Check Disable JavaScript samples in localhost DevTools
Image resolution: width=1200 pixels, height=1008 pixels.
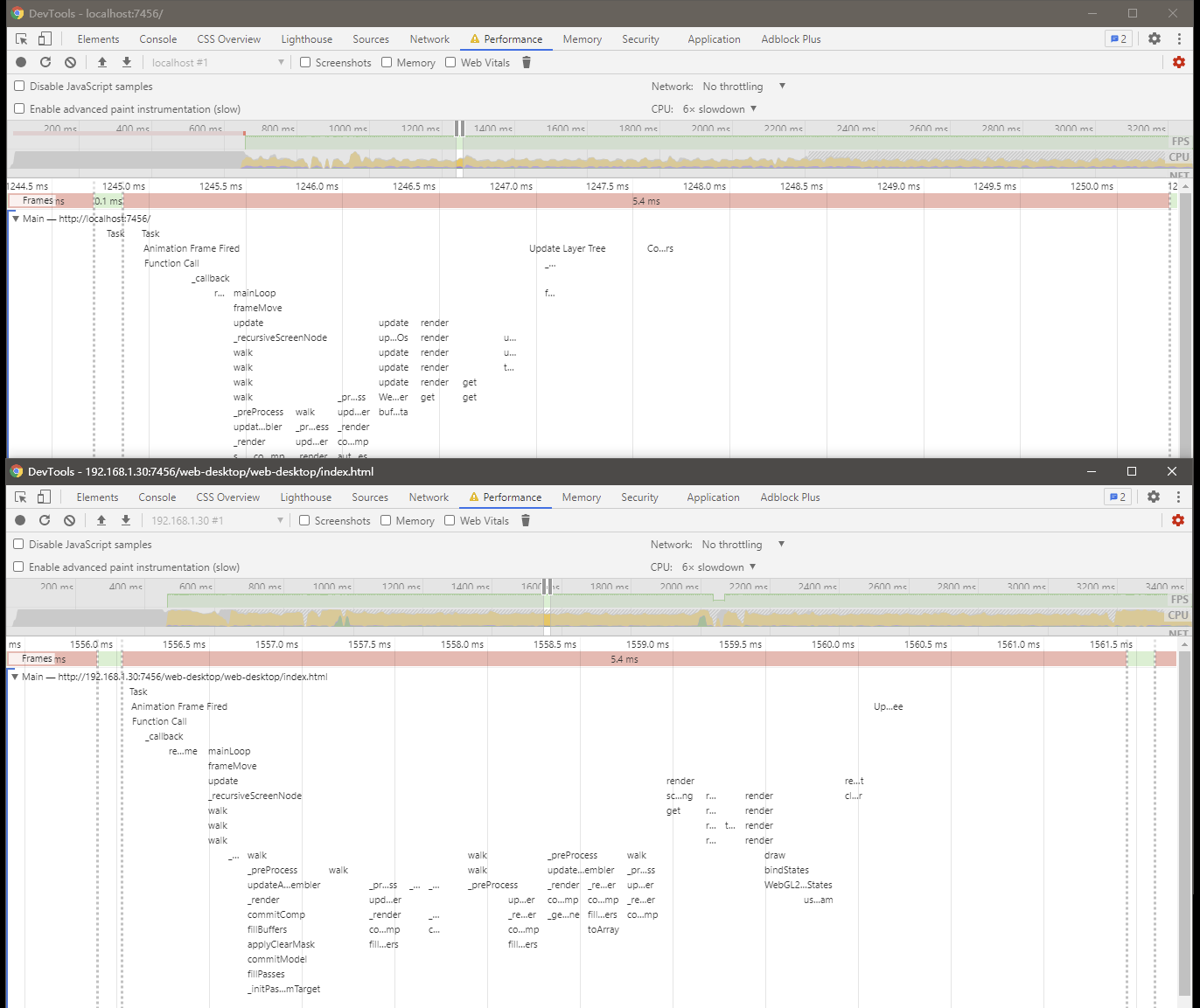coord(19,86)
